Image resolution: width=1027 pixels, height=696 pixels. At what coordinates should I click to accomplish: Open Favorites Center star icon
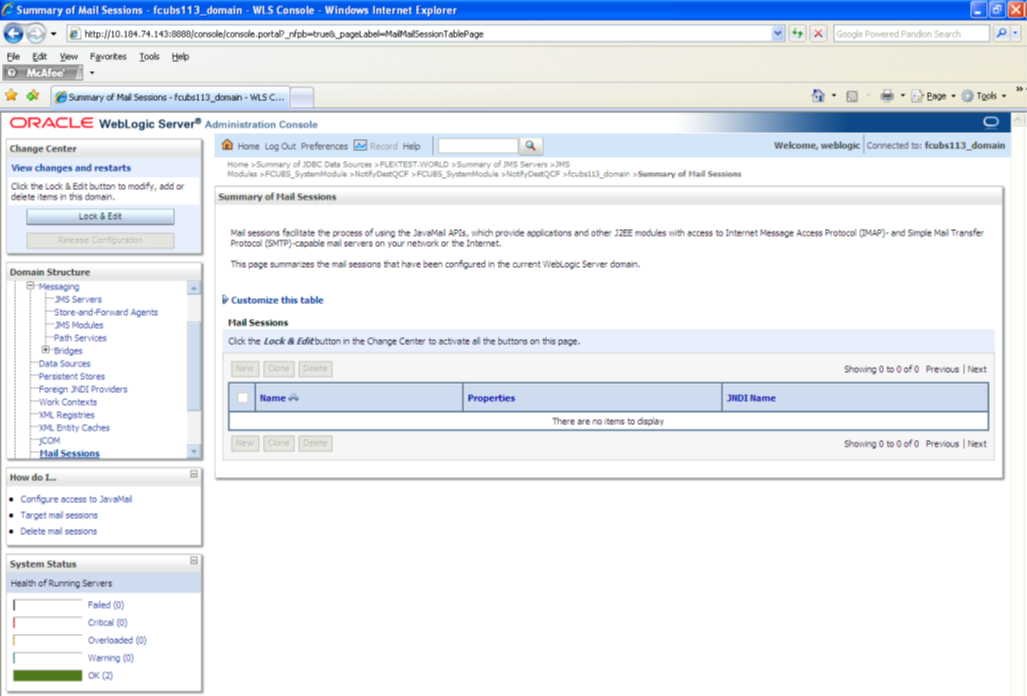tap(11, 96)
